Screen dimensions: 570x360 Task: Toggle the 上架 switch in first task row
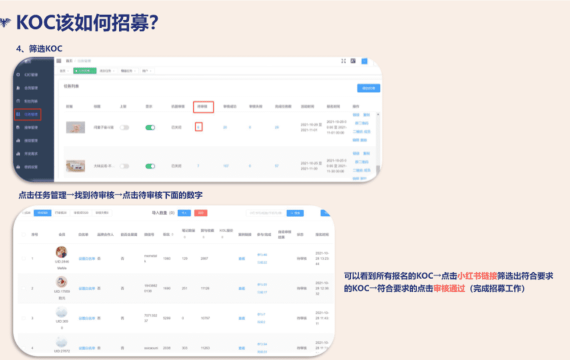point(124,127)
